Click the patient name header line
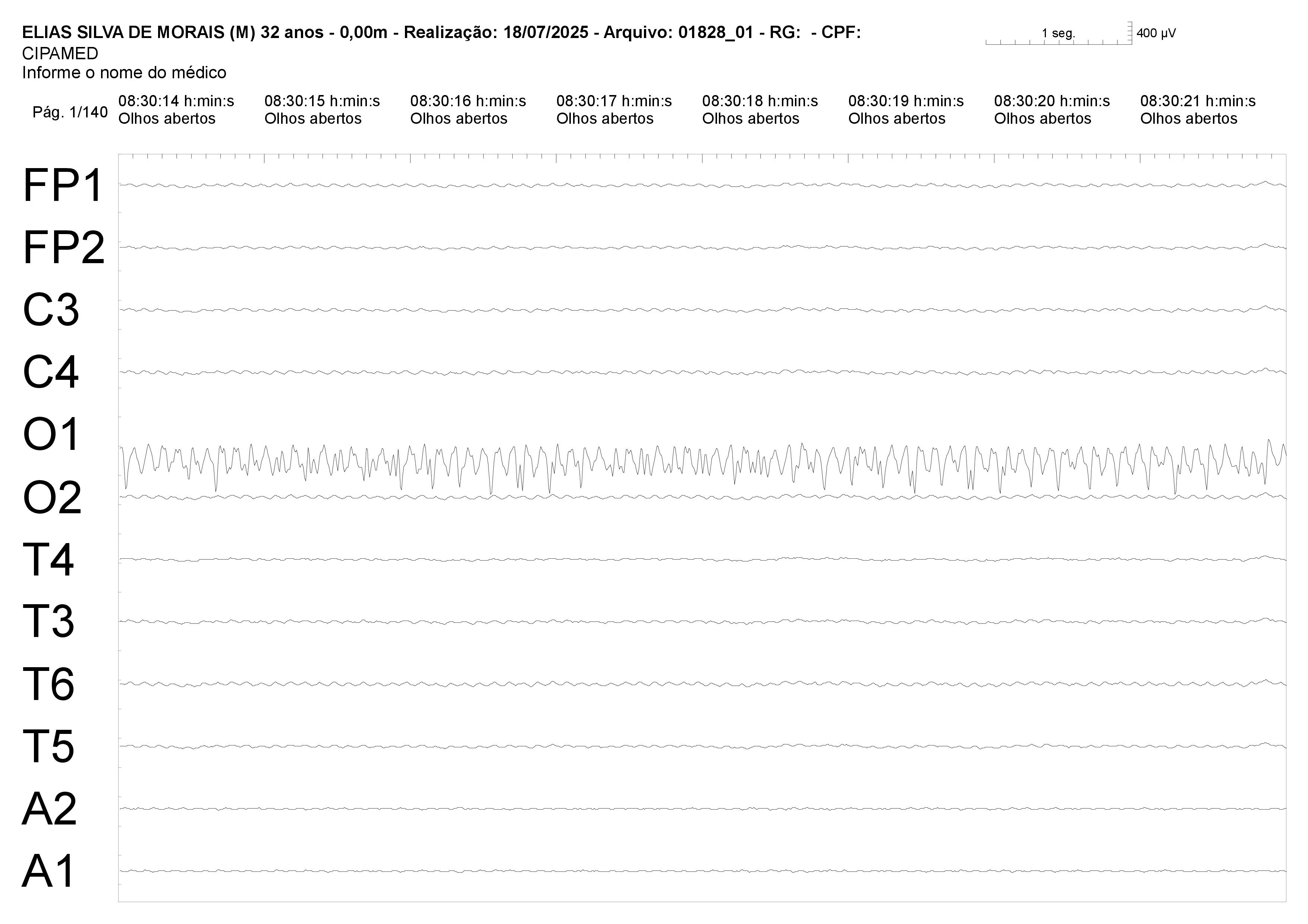The image size is (1308, 924). (x=441, y=32)
